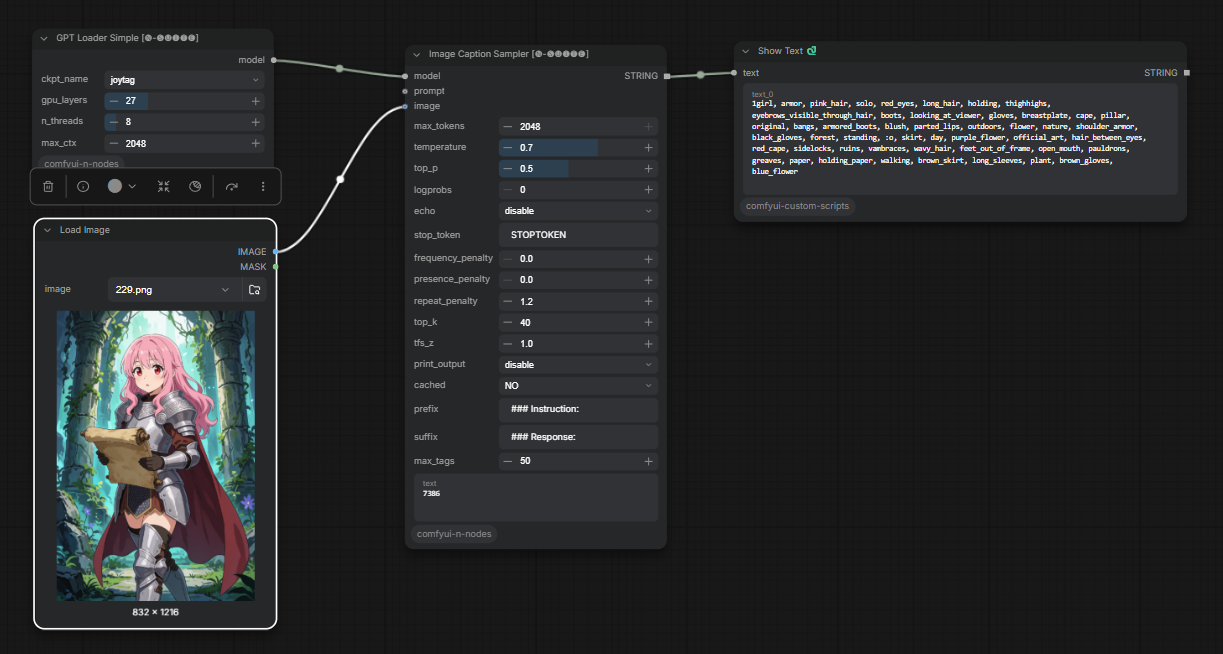Increase tfs_z with the plus button
The height and width of the screenshot is (654, 1223).
[x=649, y=344]
